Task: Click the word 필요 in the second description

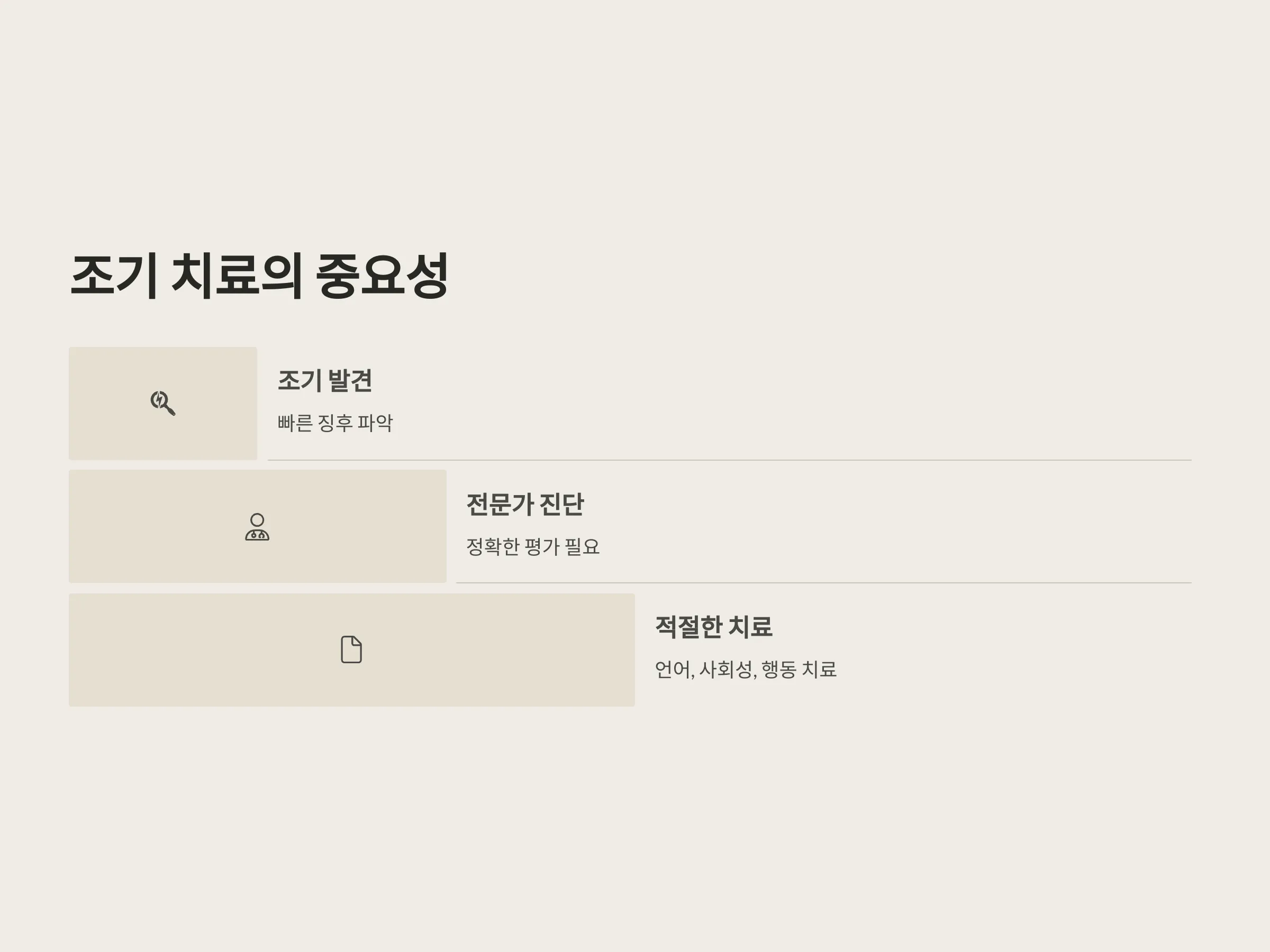Action: coord(582,546)
